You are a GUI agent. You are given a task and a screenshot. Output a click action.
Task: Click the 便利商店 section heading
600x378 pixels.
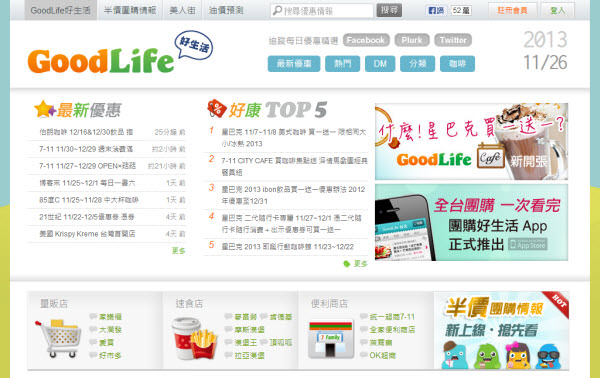pyautogui.click(x=329, y=304)
